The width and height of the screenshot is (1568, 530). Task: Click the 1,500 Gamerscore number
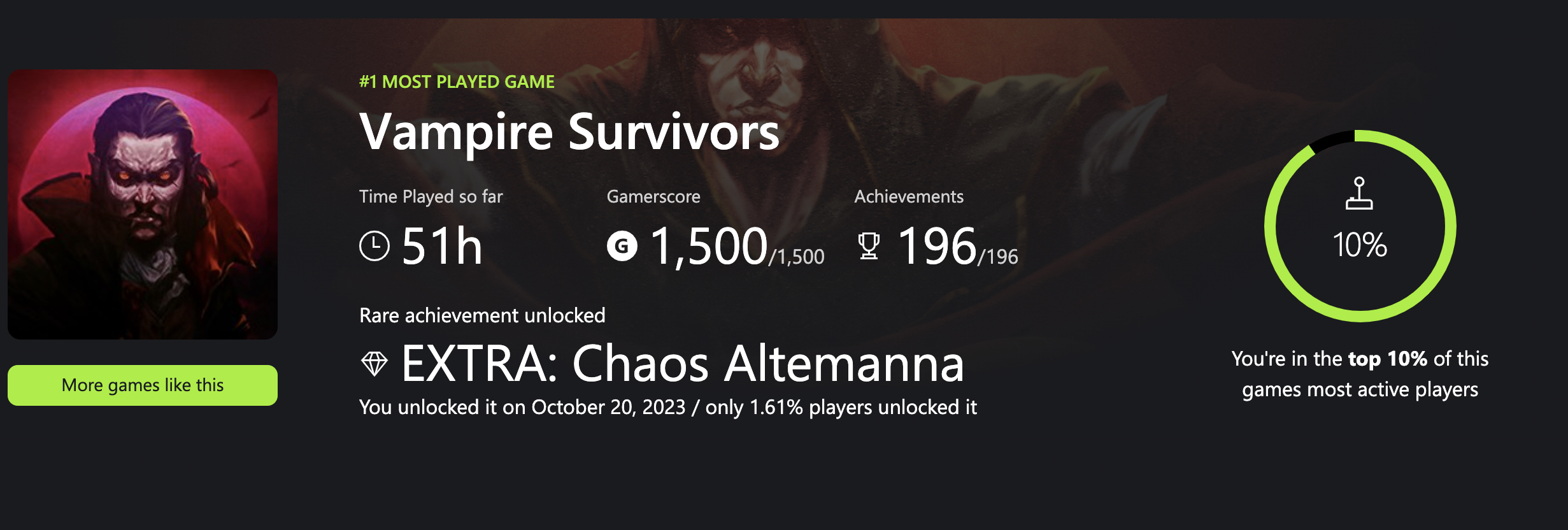tap(708, 246)
